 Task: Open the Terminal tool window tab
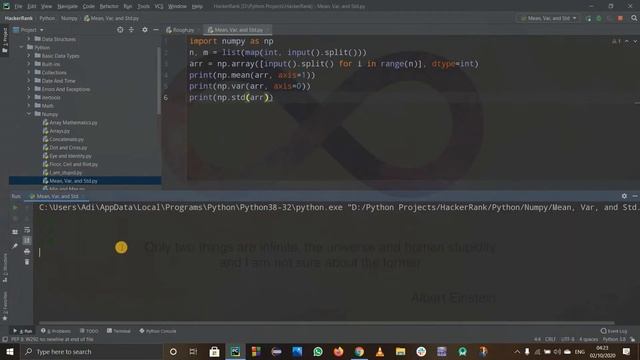coord(119,331)
